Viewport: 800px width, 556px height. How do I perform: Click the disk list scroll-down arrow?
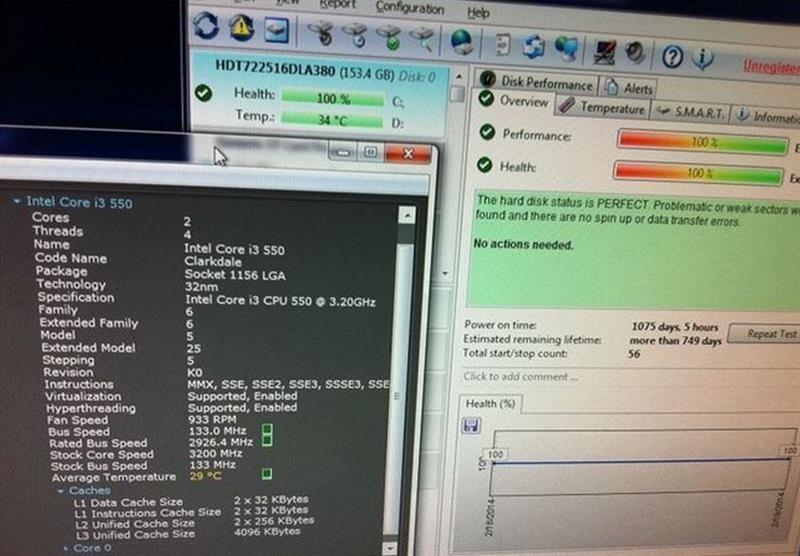[445, 274]
